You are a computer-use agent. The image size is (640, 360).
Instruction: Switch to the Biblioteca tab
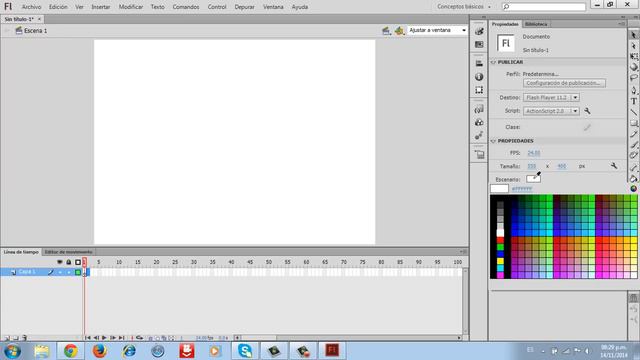pyautogui.click(x=536, y=24)
